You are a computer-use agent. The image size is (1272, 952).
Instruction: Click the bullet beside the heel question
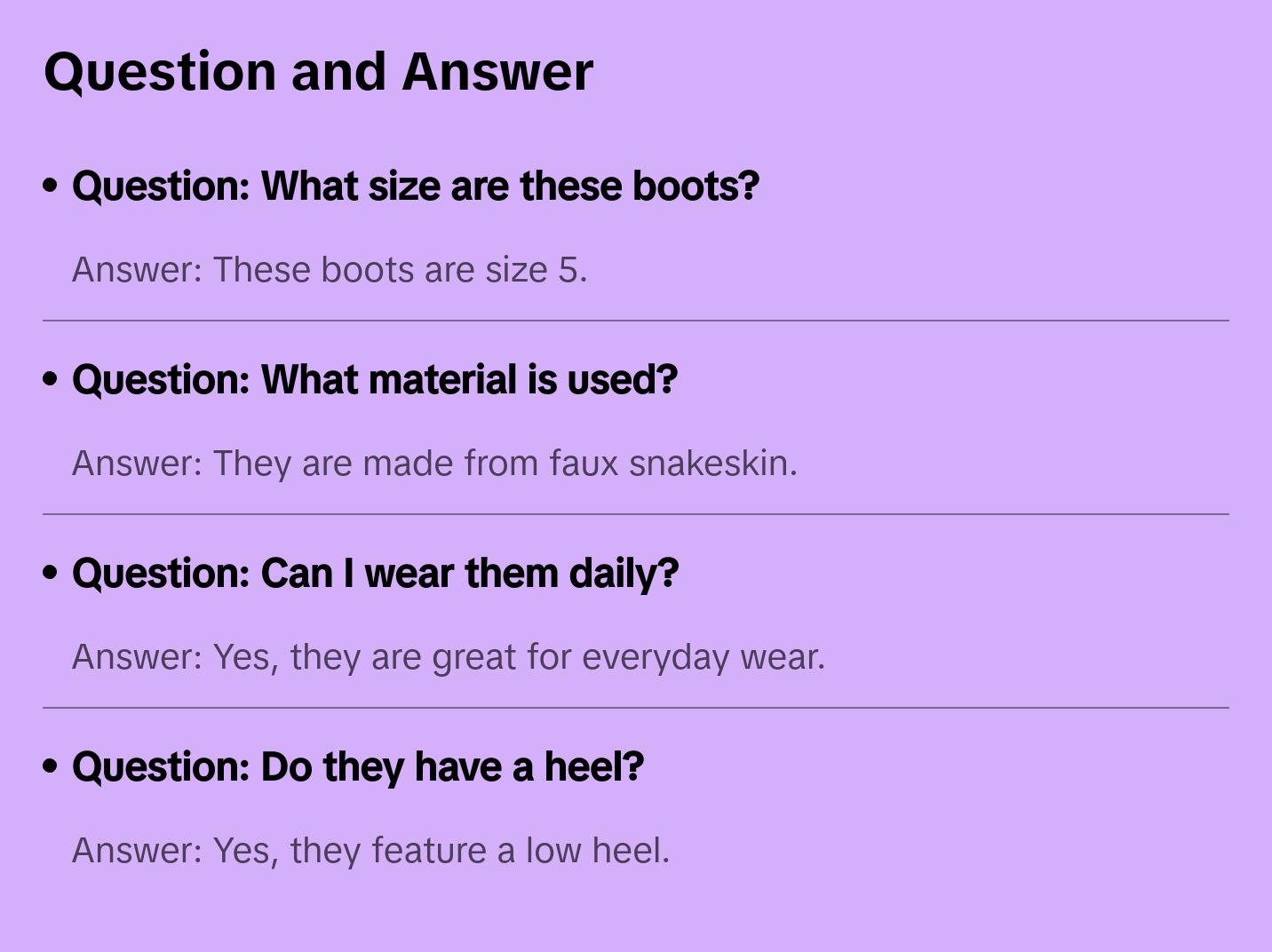click(x=51, y=766)
